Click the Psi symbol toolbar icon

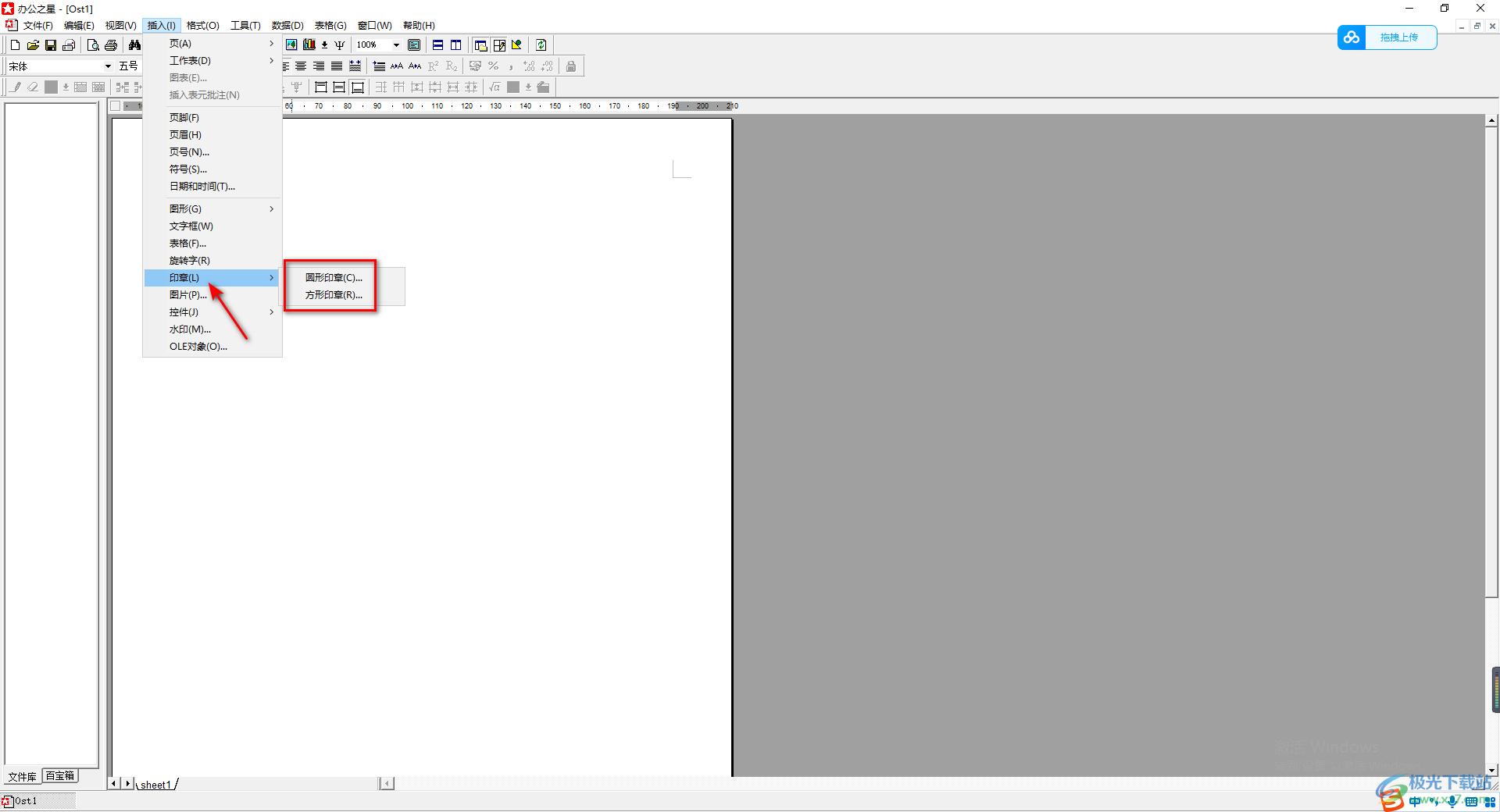(x=340, y=45)
